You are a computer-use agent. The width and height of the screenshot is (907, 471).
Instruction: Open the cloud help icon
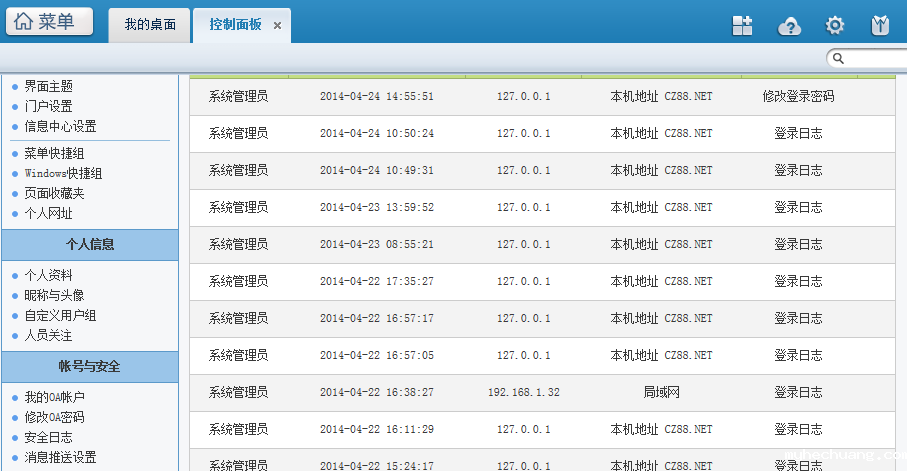coord(790,26)
